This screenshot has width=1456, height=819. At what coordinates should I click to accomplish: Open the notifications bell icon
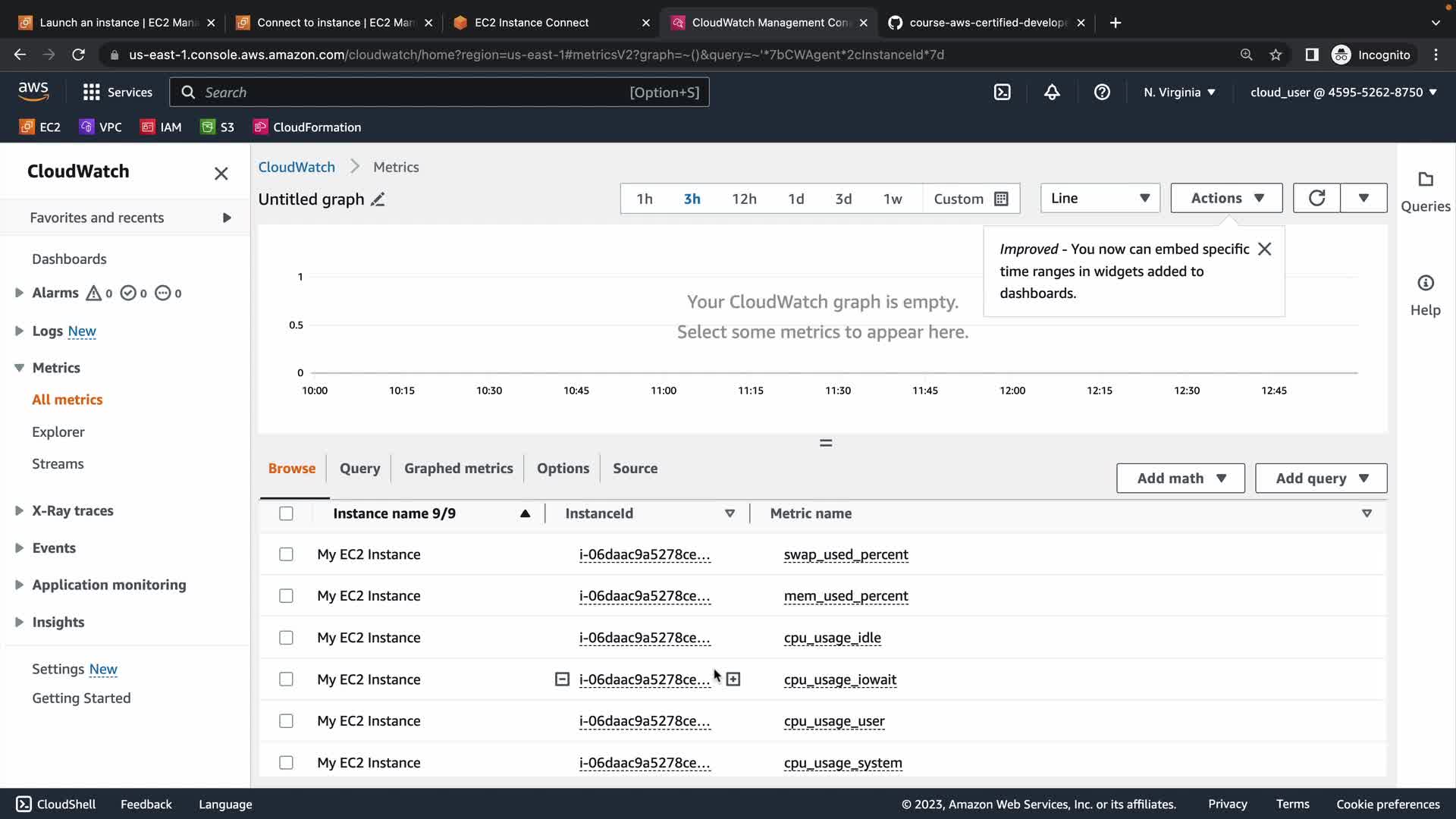tap(1052, 93)
